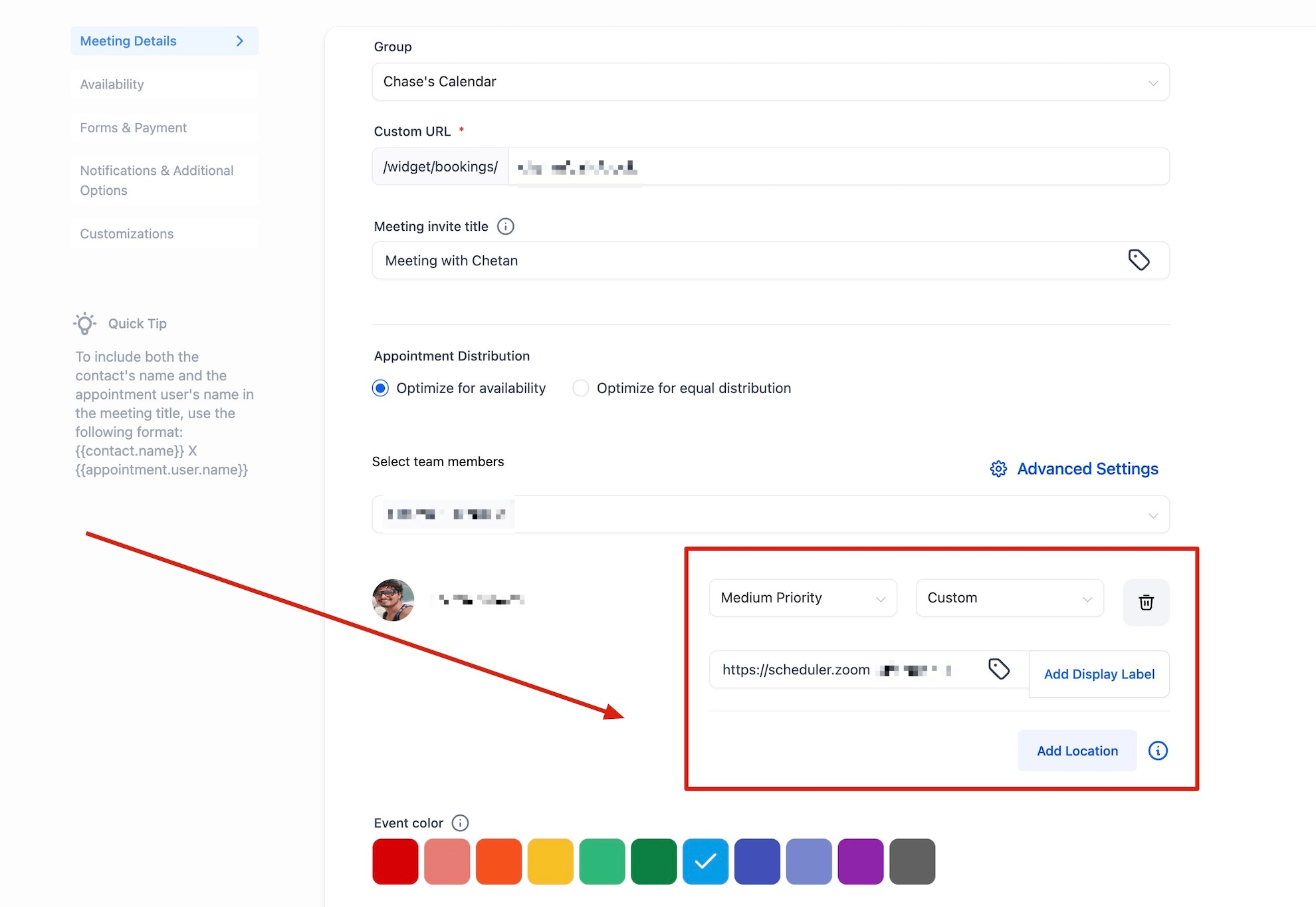Screen dimensions: 1316x907
Task: Open the Custom location type dropdown
Action: coord(1009,598)
